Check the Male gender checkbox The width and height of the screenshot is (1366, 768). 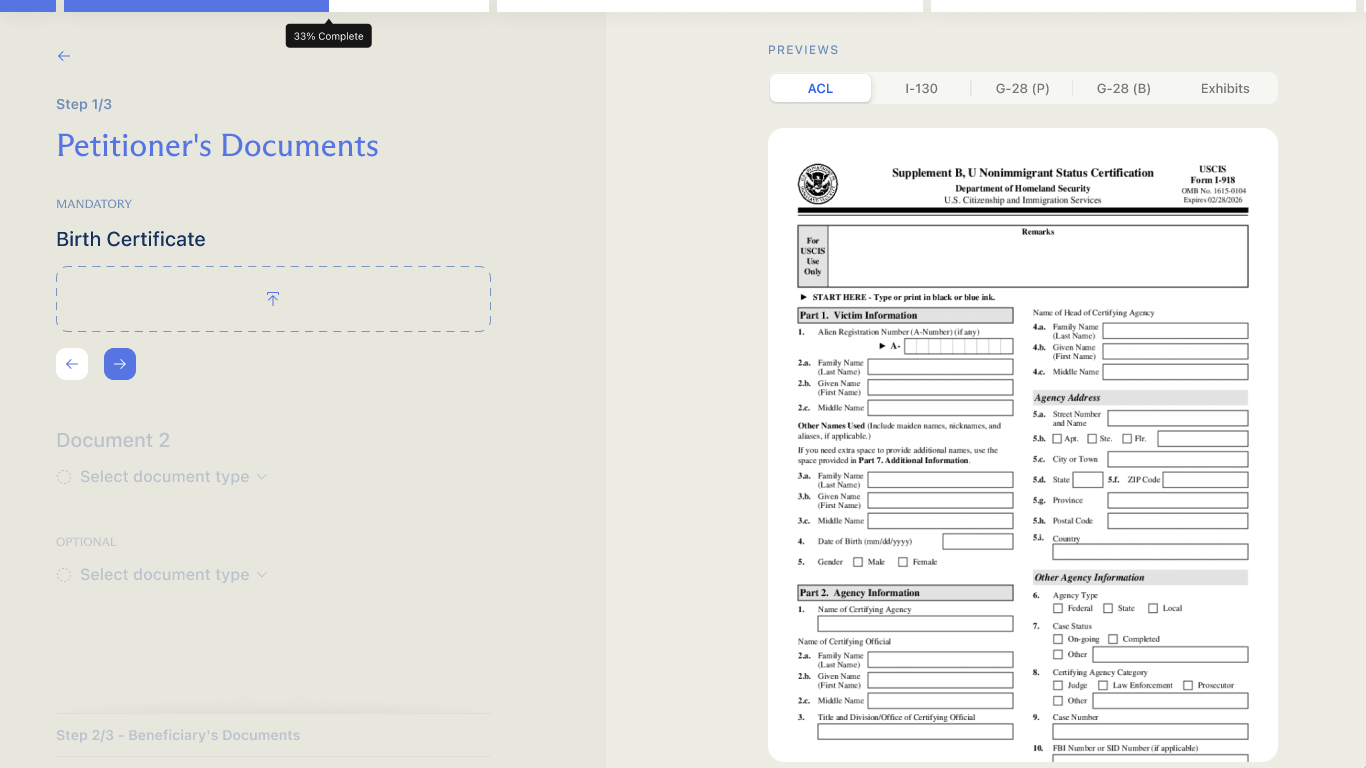858,562
